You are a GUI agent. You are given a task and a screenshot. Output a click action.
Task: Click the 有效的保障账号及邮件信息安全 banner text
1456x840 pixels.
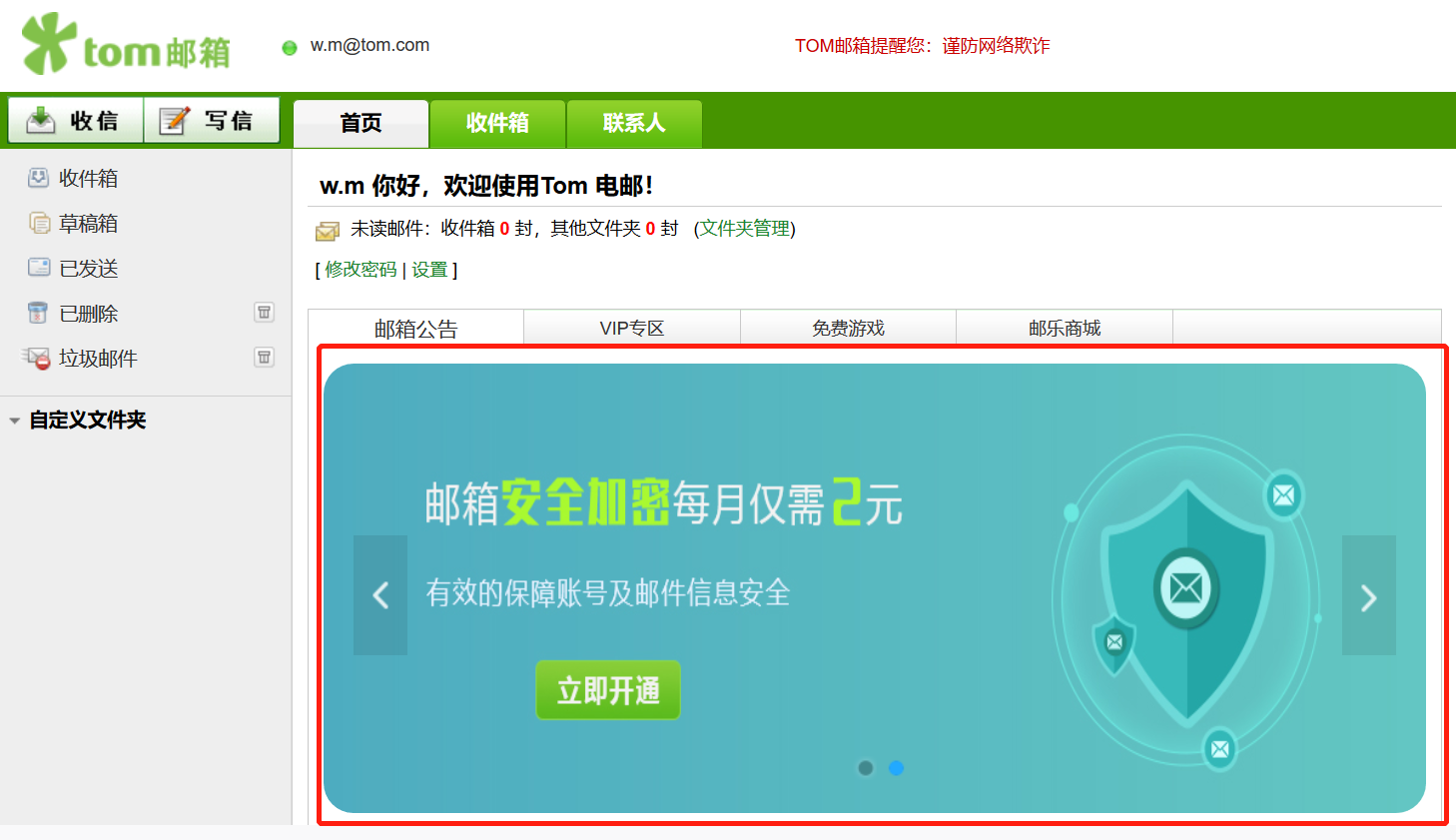coord(608,593)
